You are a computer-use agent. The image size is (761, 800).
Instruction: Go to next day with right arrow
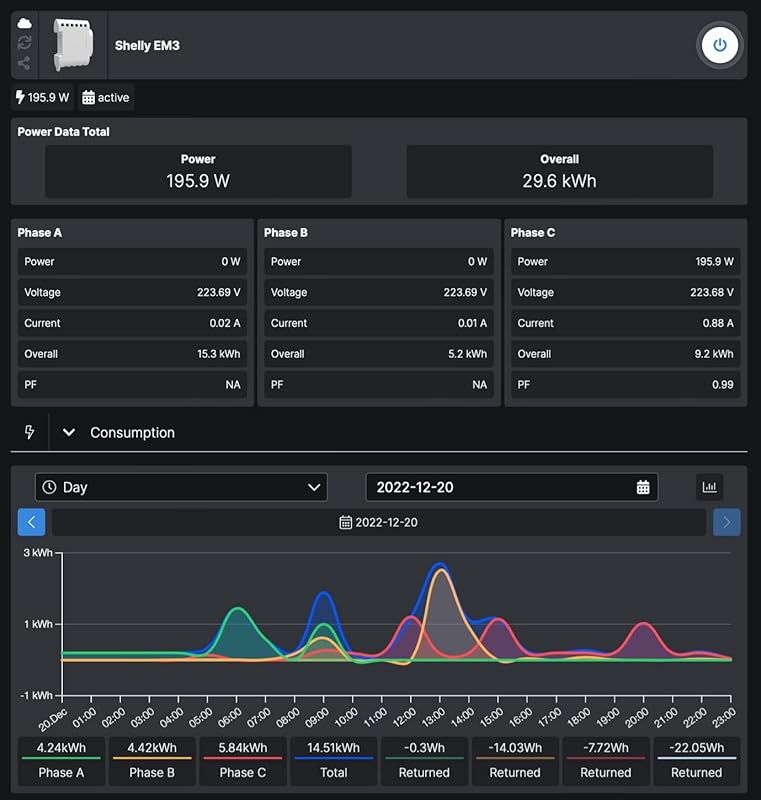click(727, 522)
